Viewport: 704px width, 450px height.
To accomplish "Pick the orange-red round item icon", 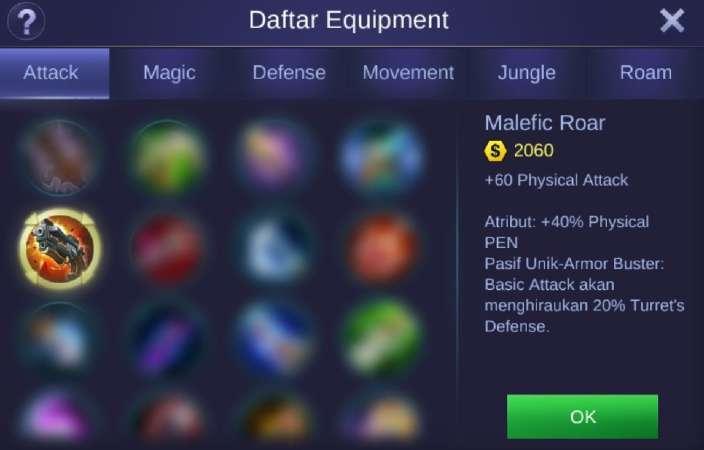I will [x=382, y=249].
